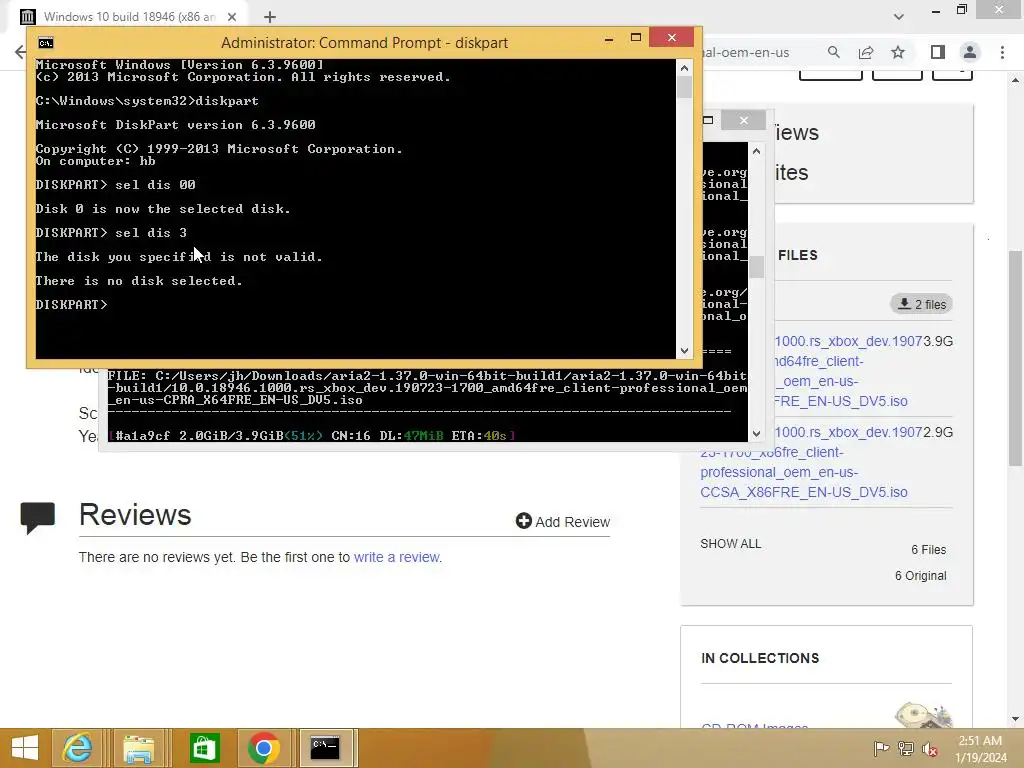The image size is (1024, 768).
Task: Select the Windows 10 build 18946 tab
Action: (x=128, y=17)
